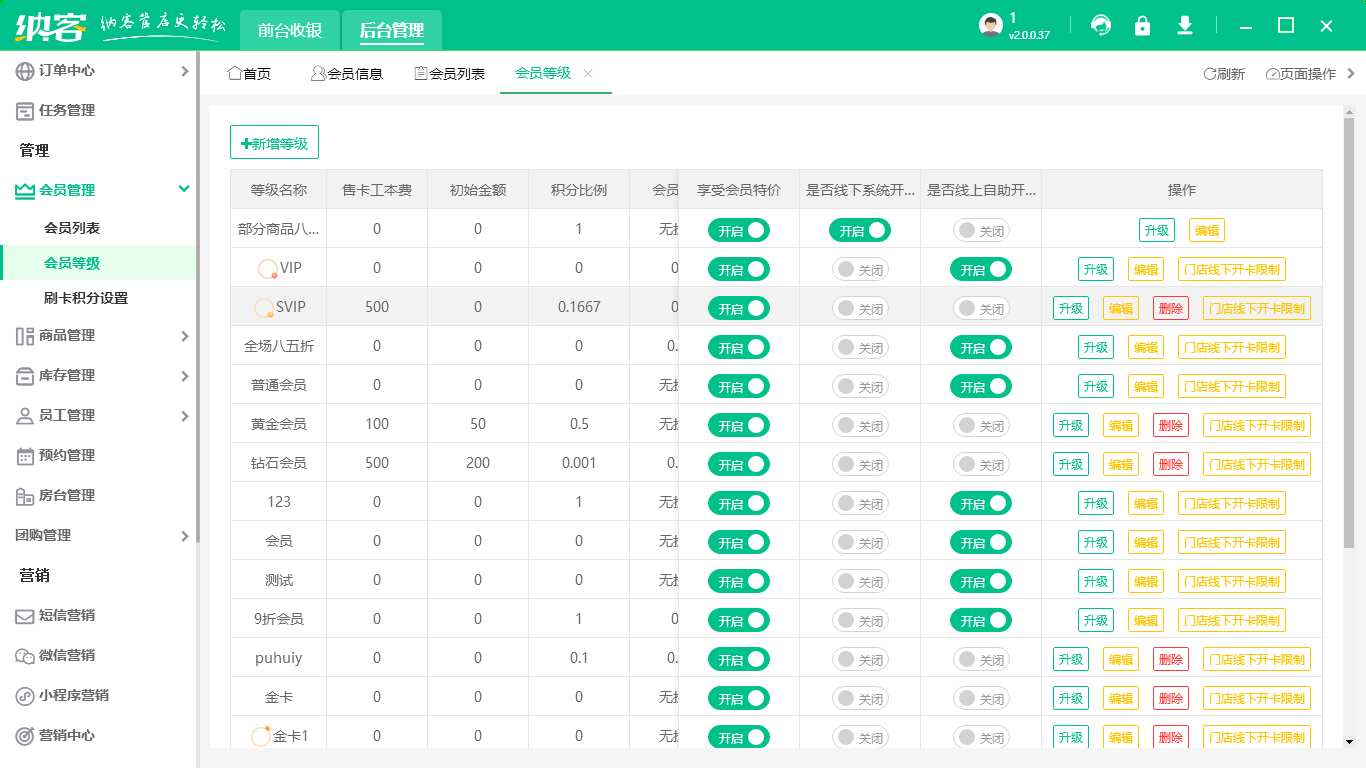Click the lock screen icon
This screenshot has width=1366, height=768.
(x=1143, y=25)
